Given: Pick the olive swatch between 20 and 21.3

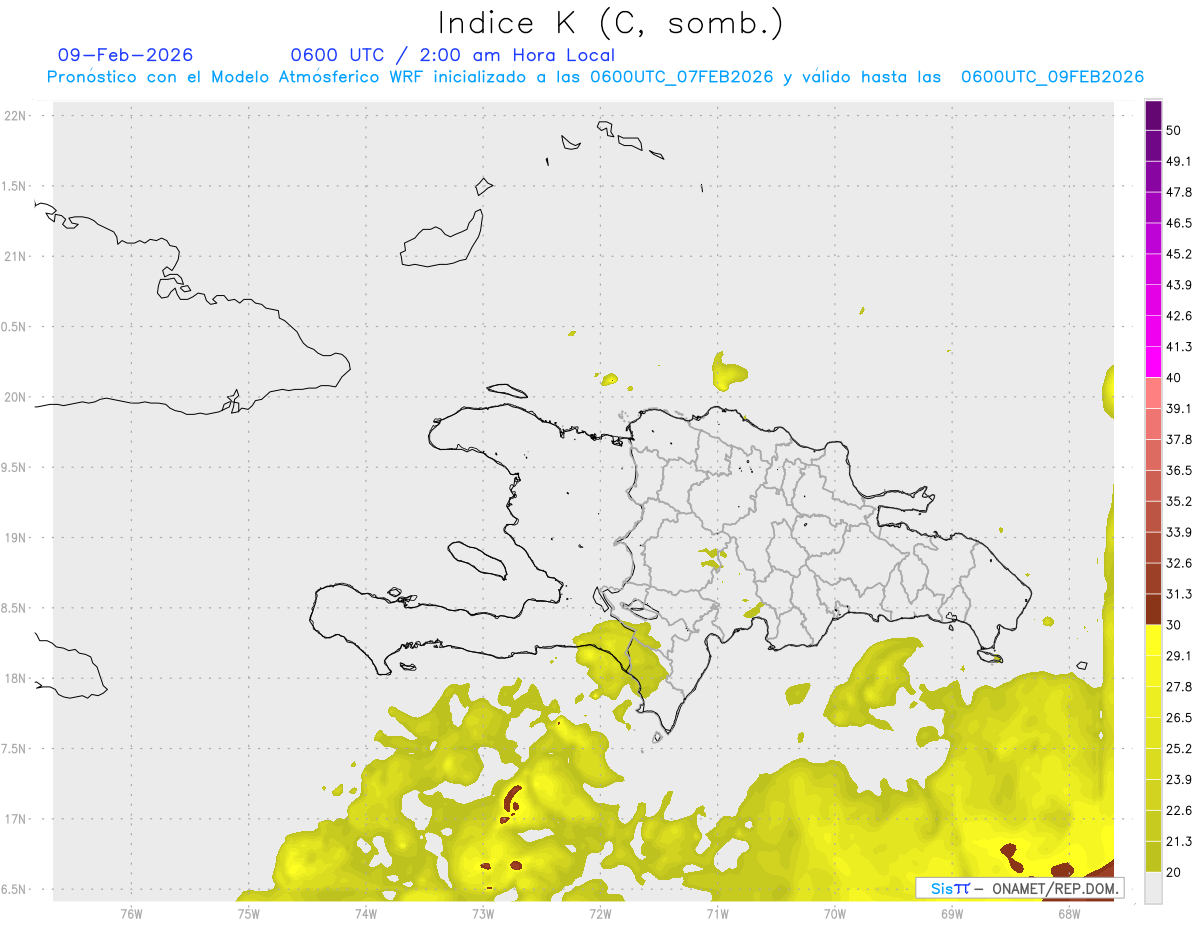Looking at the screenshot, I should pos(1153,857).
